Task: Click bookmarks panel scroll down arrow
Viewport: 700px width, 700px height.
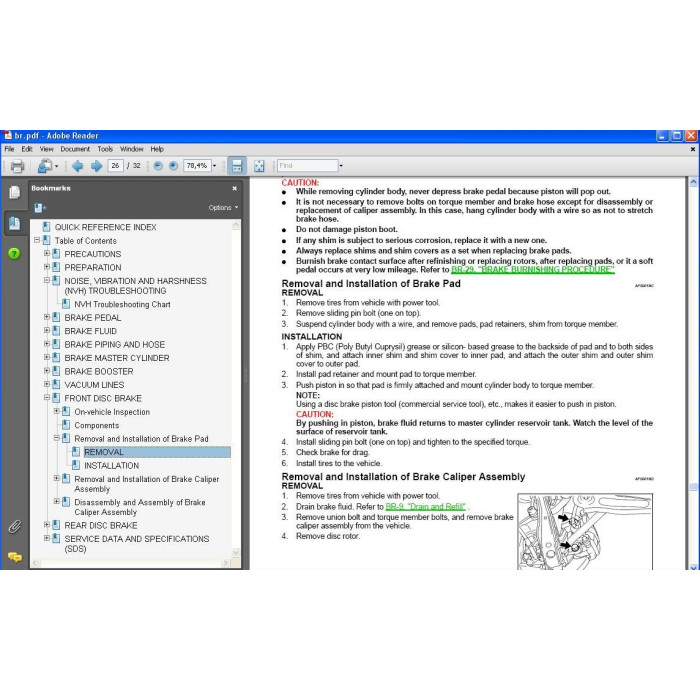Action: click(x=236, y=553)
